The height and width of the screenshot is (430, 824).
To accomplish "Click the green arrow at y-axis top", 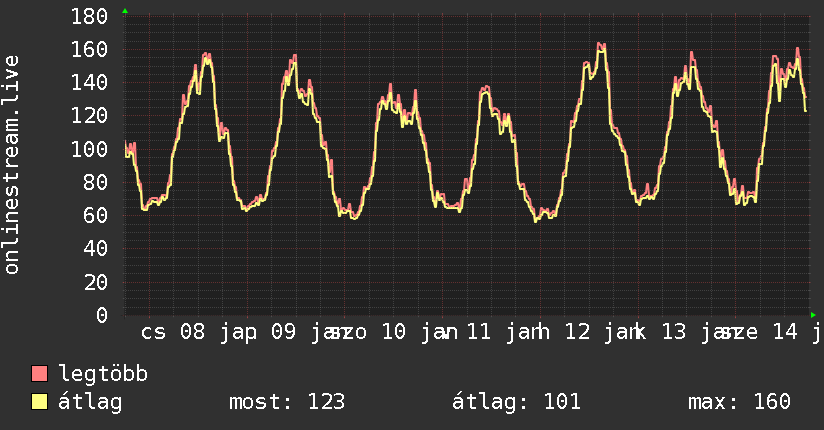I will [125, 11].
